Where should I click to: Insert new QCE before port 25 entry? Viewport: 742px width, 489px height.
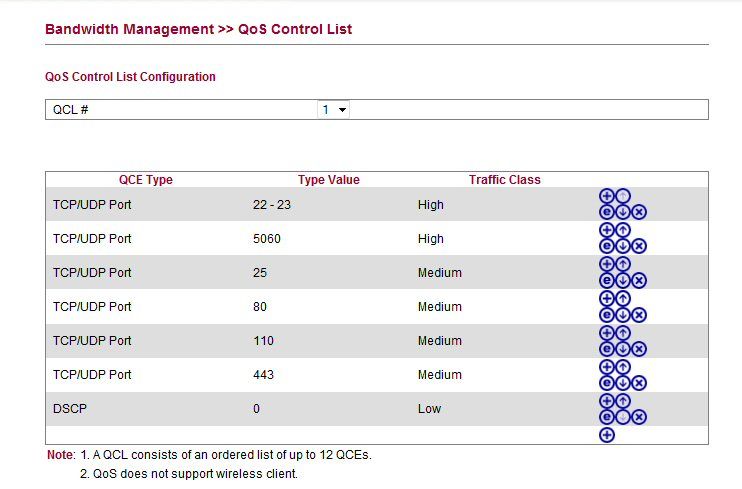(607, 264)
